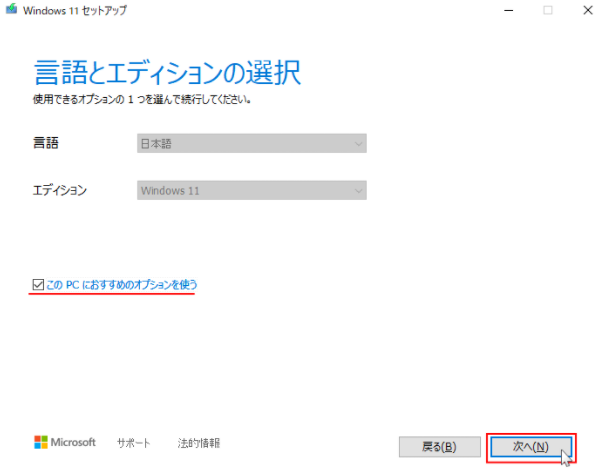Screen dimensions: 605x475
Task: Click the エディション field label
Action: tap(60, 190)
